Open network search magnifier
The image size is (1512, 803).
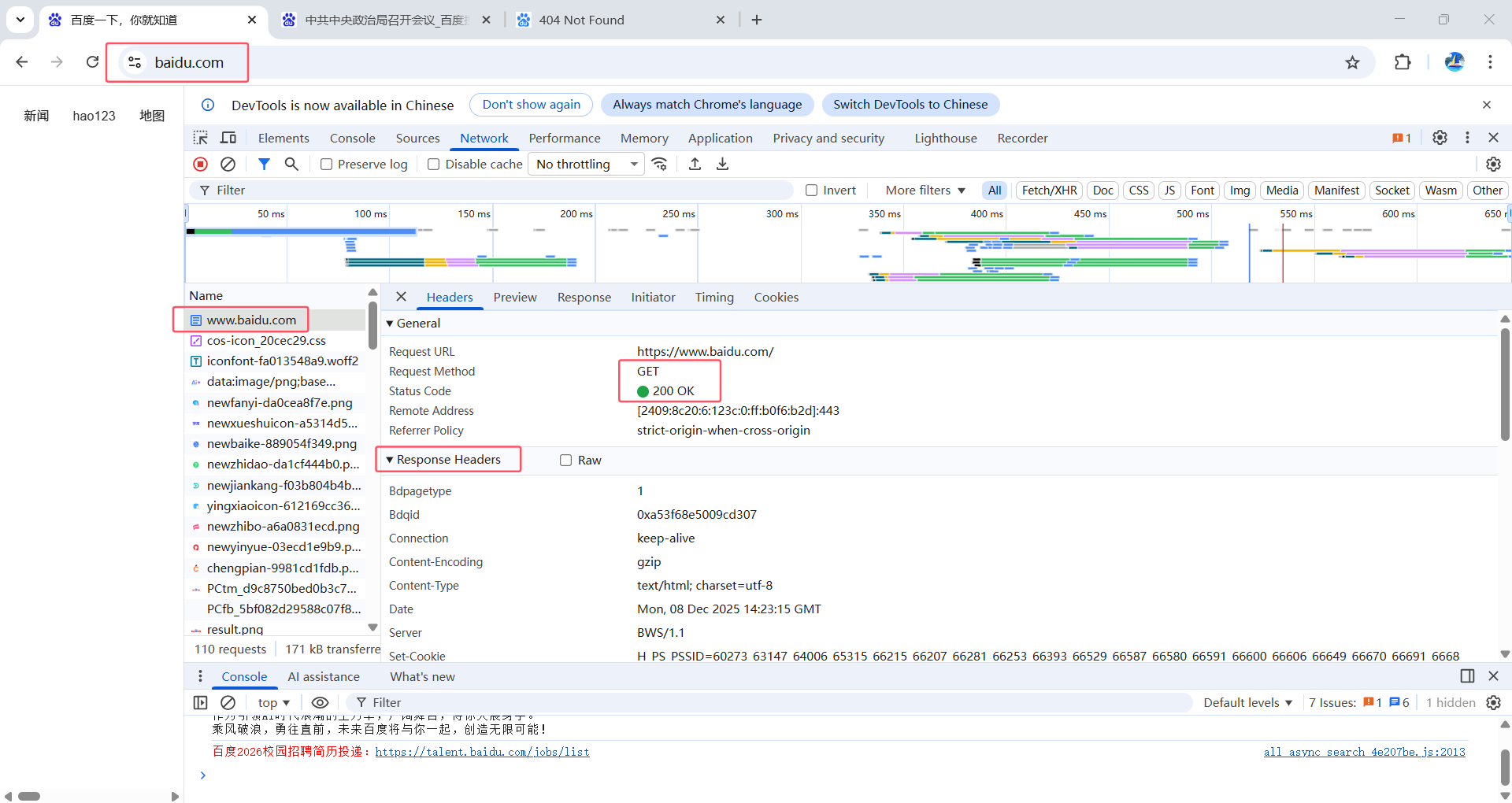pos(291,164)
